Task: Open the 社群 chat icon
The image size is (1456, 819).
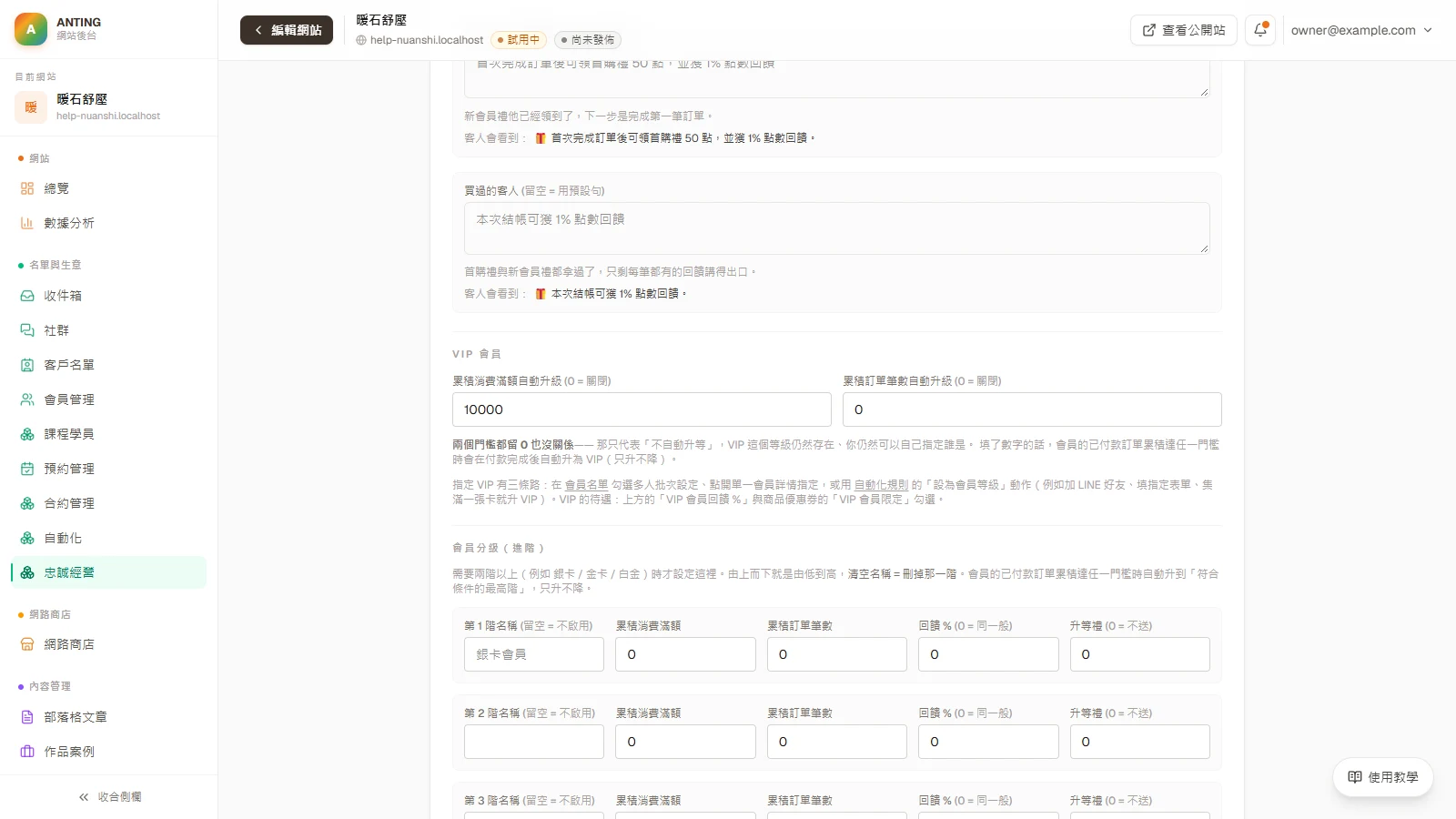Action: (x=27, y=330)
